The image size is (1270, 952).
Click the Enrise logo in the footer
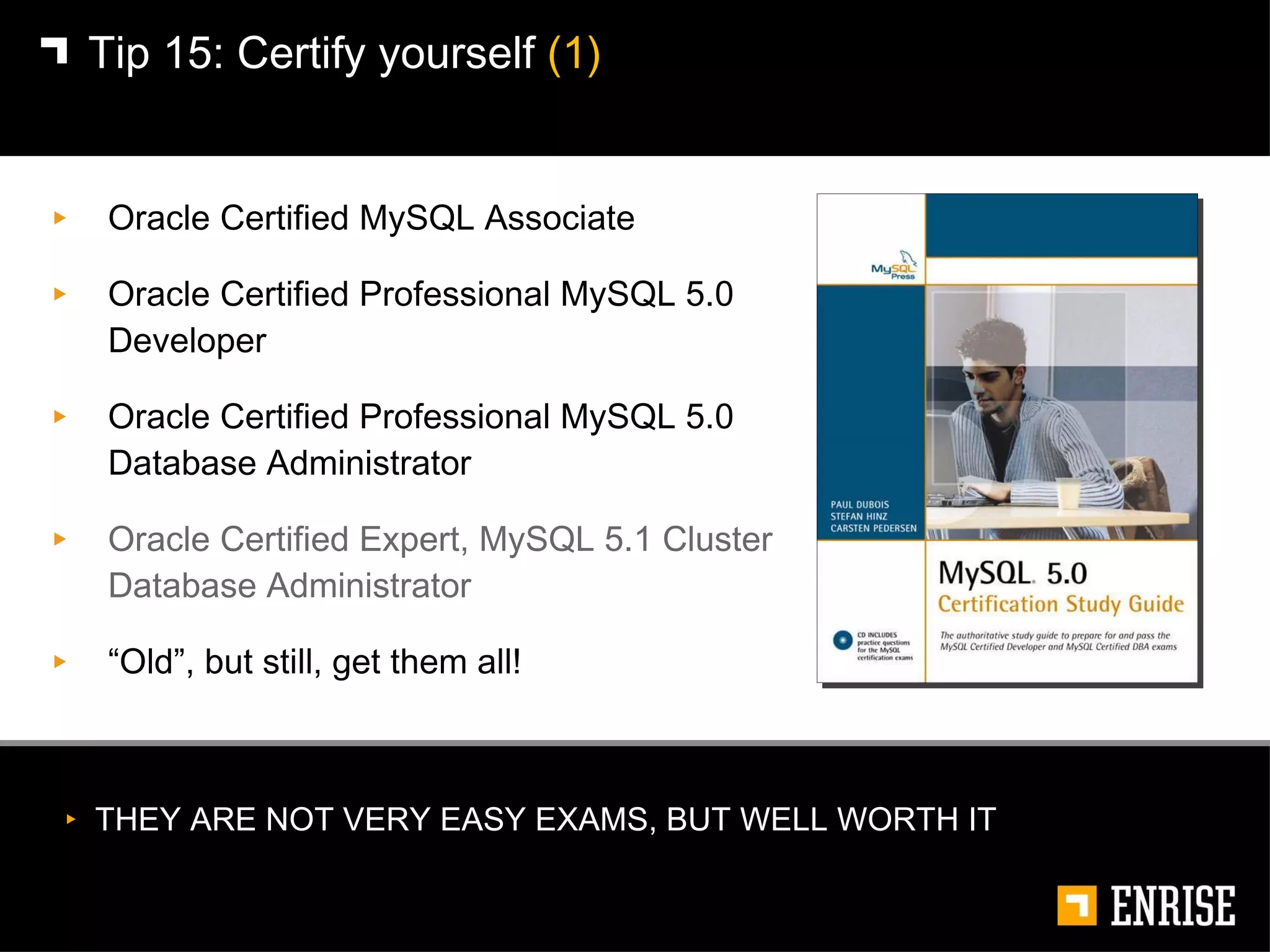[x=1146, y=906]
